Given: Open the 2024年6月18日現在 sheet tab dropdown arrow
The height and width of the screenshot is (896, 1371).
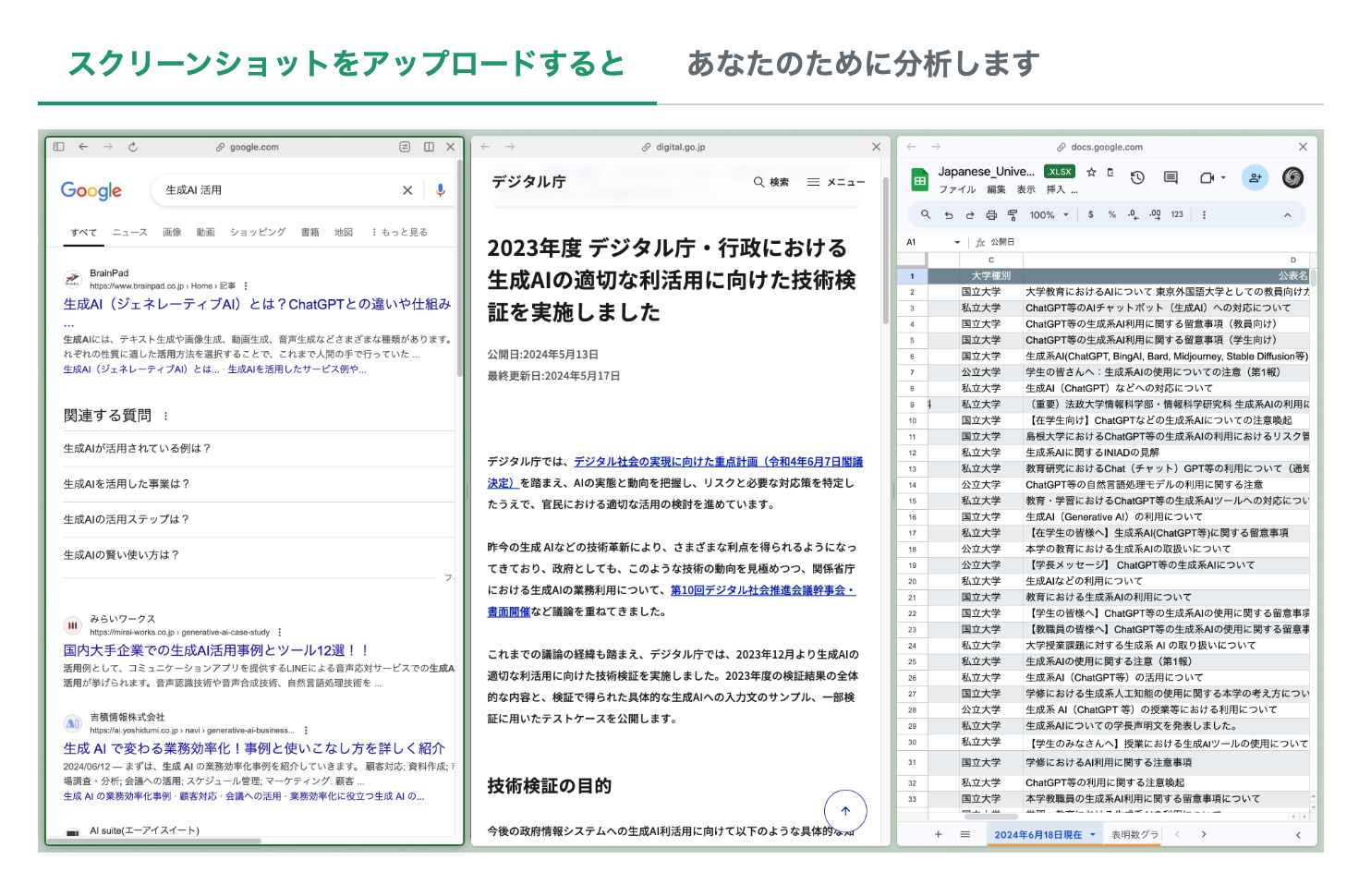Looking at the screenshot, I should coord(1092,834).
